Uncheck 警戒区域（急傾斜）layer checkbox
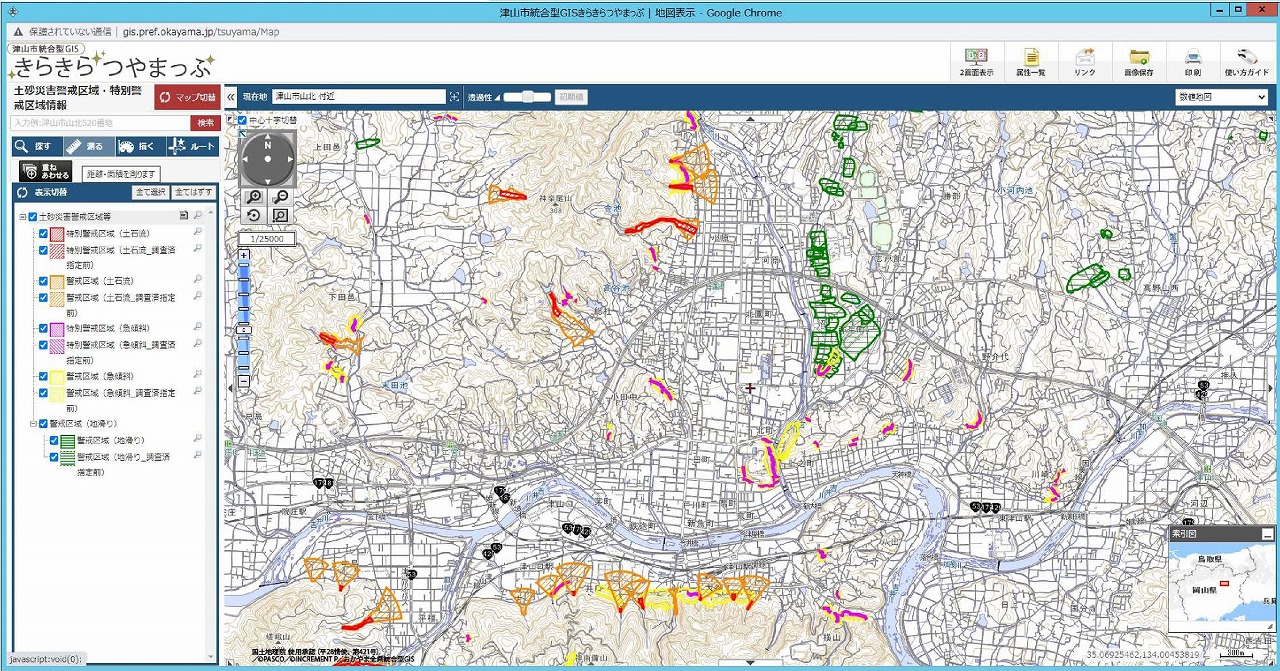This screenshot has height=671, width=1280. 43,376
